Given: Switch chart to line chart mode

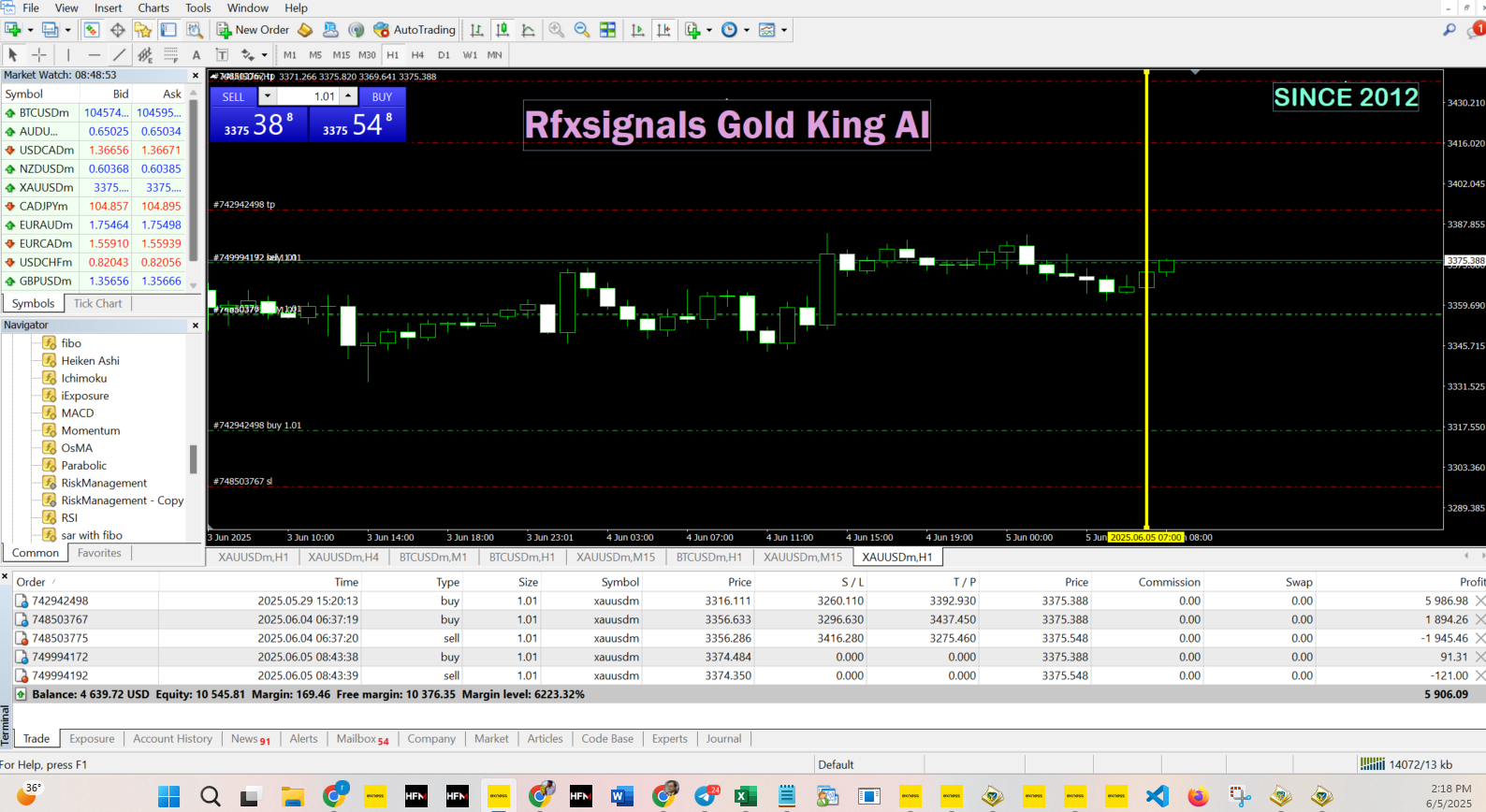Looking at the screenshot, I should click(528, 30).
